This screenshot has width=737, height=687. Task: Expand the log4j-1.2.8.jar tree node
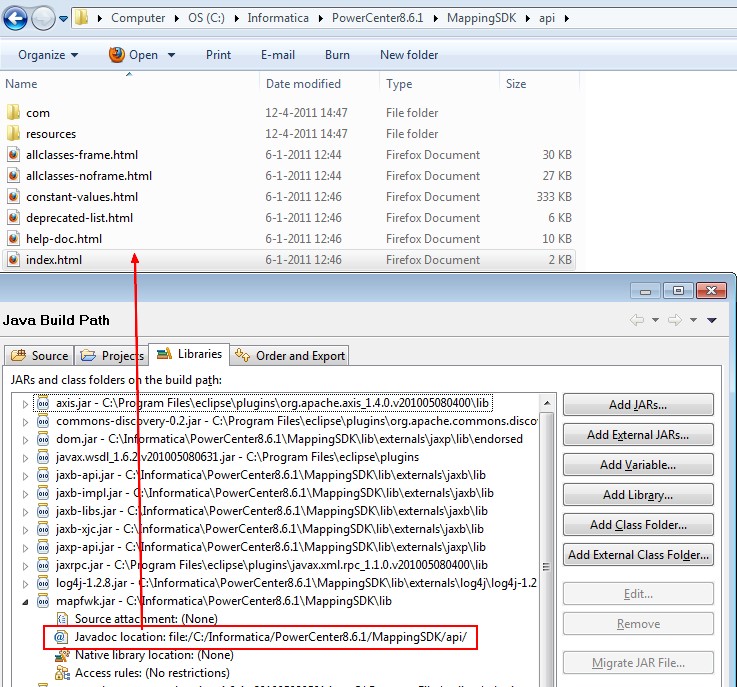tap(26, 583)
